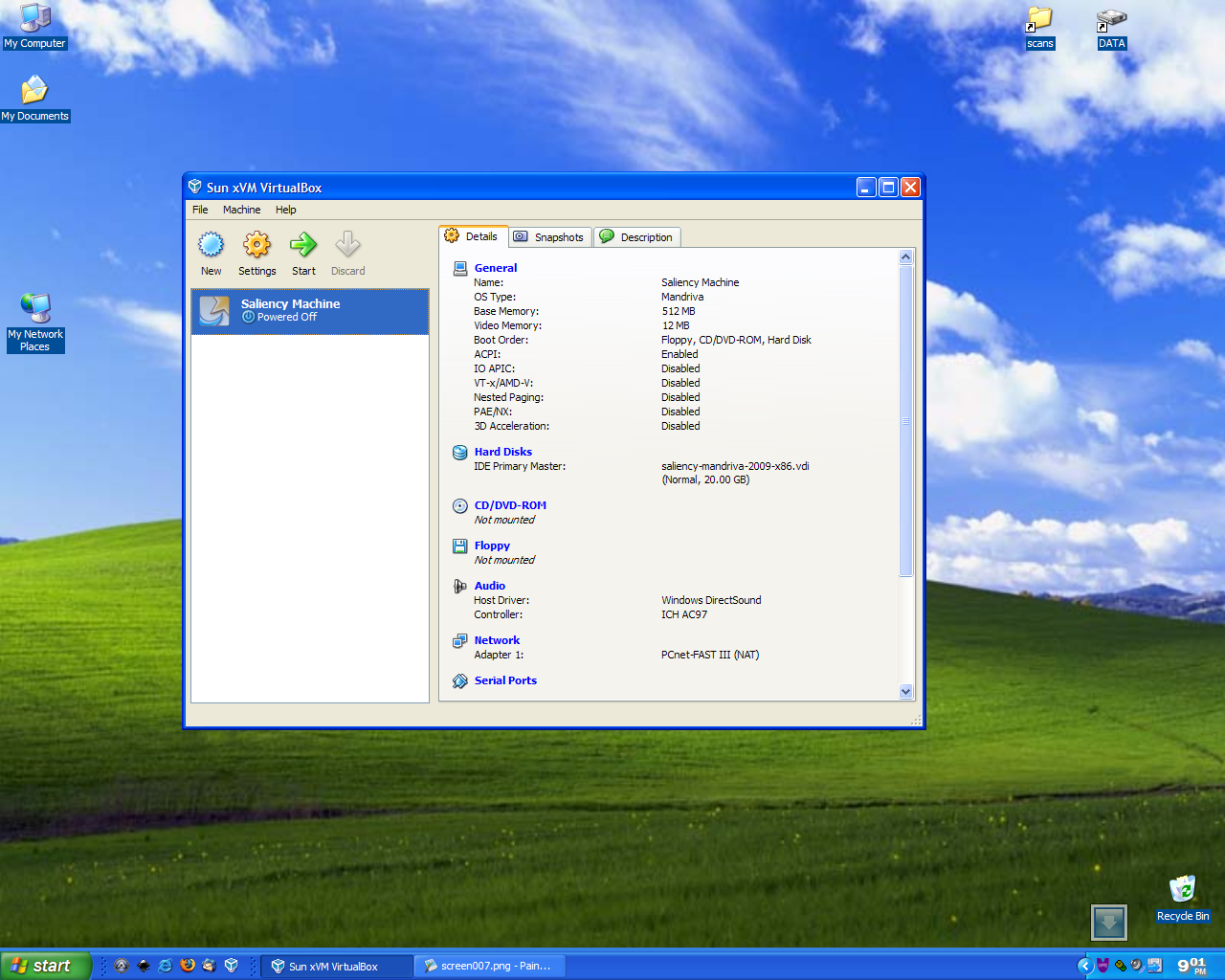Open the Network settings link
The width and height of the screenshot is (1225, 980).
(497, 640)
